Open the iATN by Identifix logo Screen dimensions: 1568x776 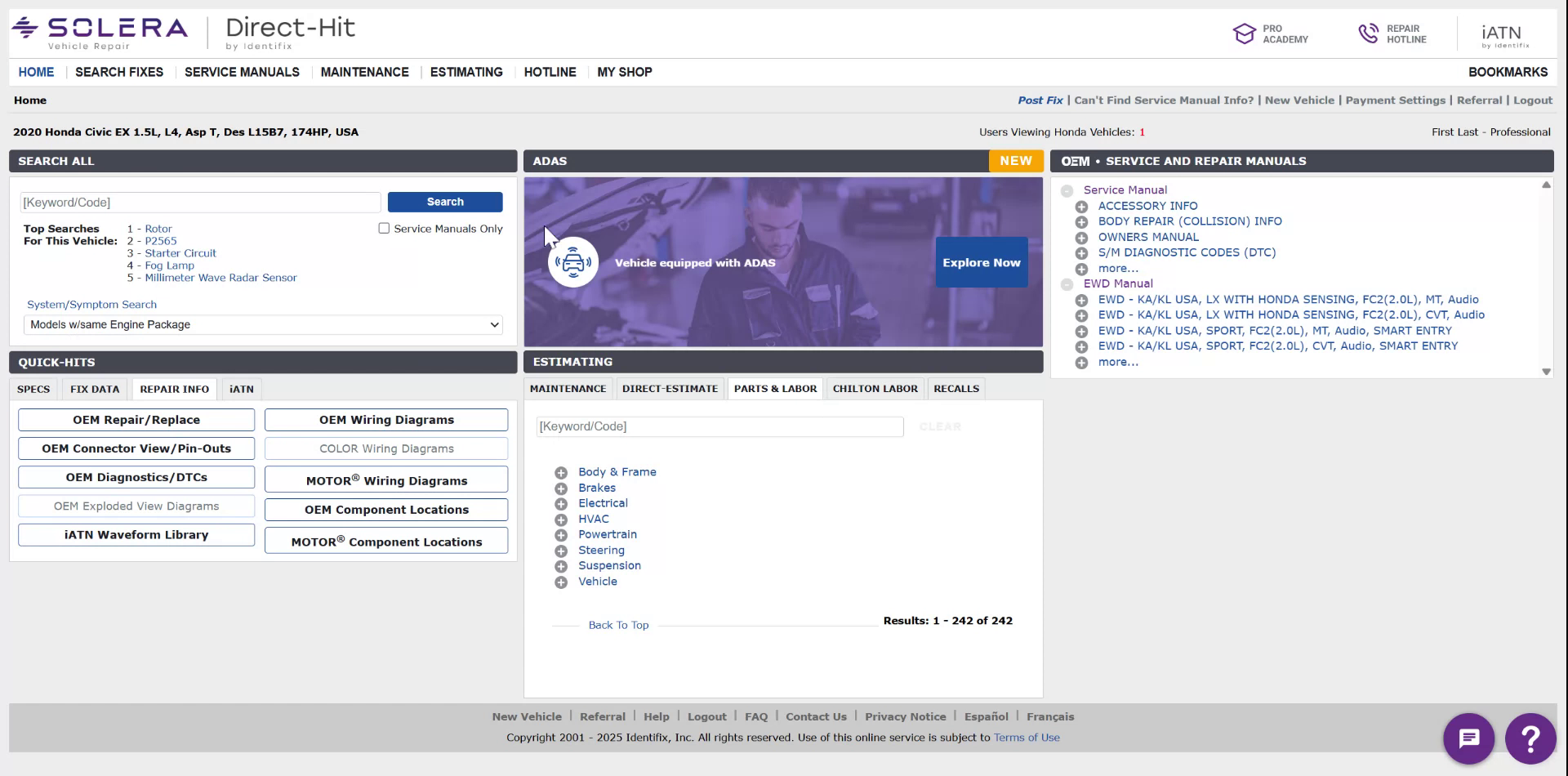pos(1503,33)
